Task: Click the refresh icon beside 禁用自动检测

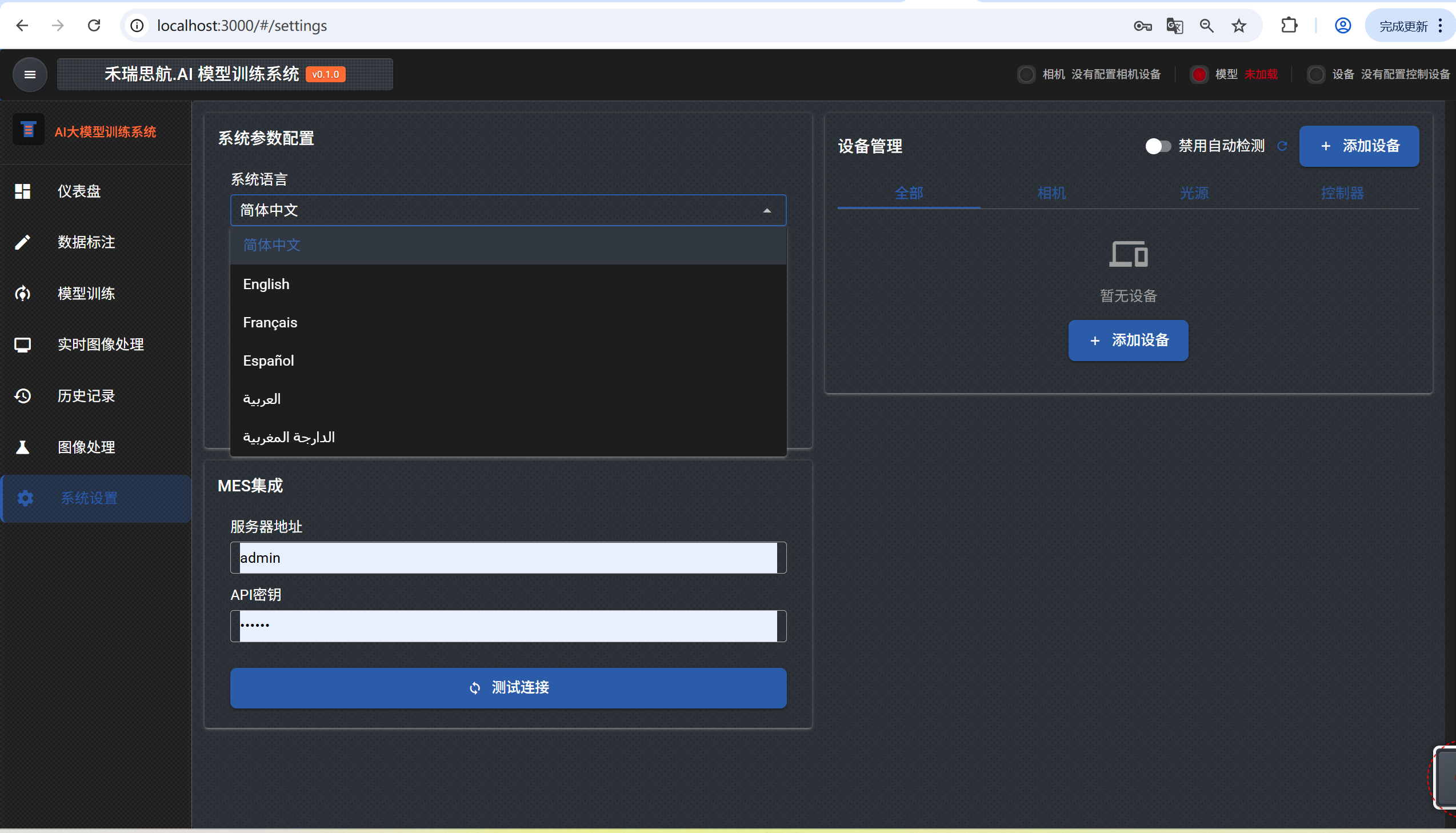Action: coord(1282,146)
